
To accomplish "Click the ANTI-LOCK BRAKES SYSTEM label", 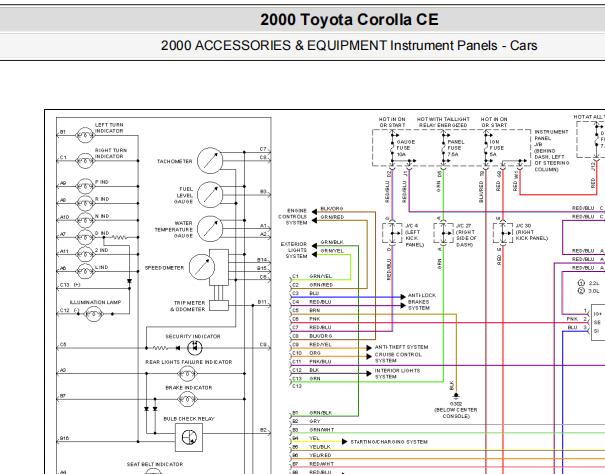I will [x=422, y=301].
